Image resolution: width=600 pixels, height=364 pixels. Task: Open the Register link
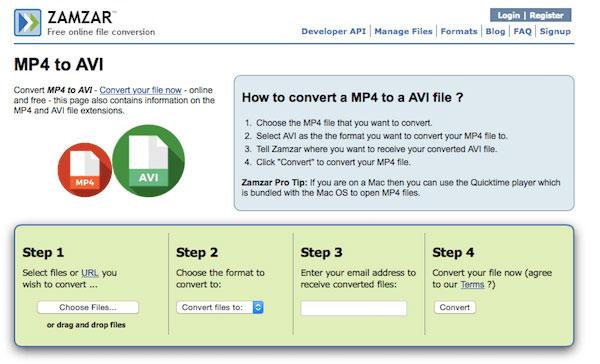pyautogui.click(x=546, y=15)
